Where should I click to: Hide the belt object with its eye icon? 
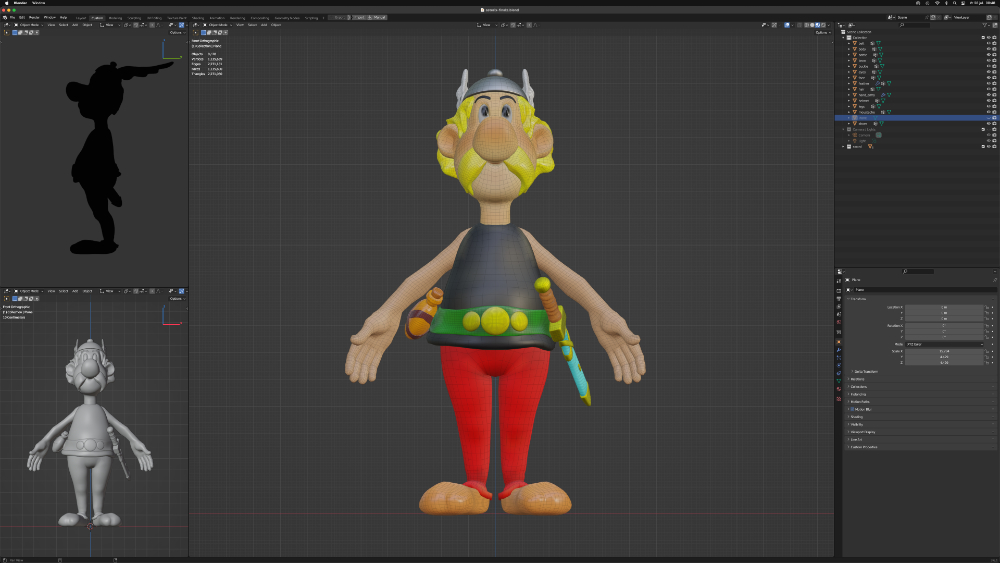(989, 43)
